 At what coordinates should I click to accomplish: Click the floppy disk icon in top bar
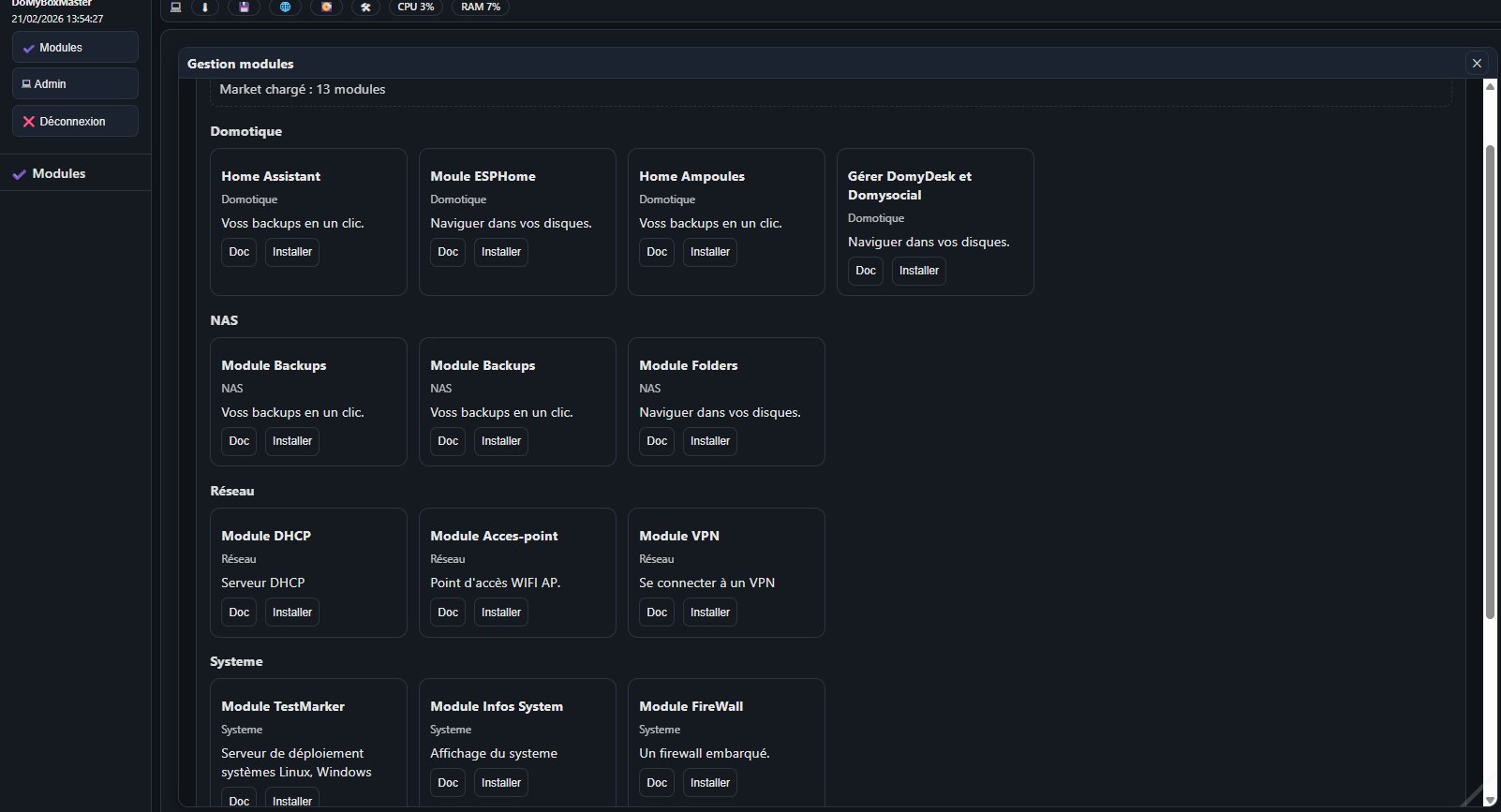[245, 7]
